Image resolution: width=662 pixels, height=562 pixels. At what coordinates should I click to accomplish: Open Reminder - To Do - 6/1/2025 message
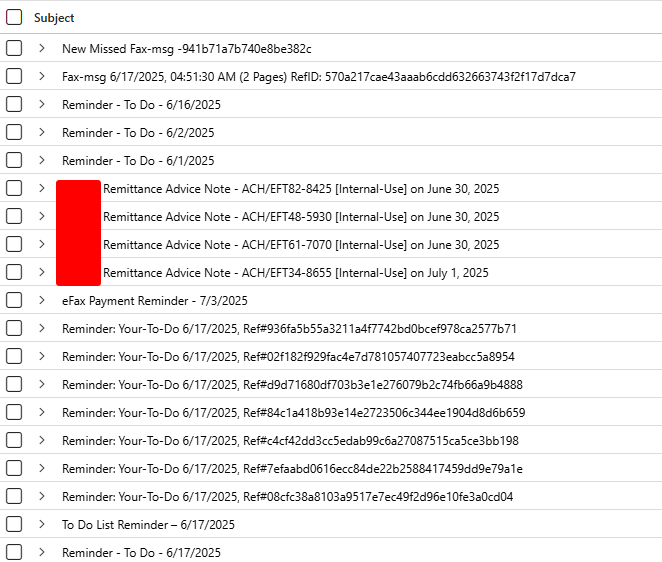click(138, 161)
